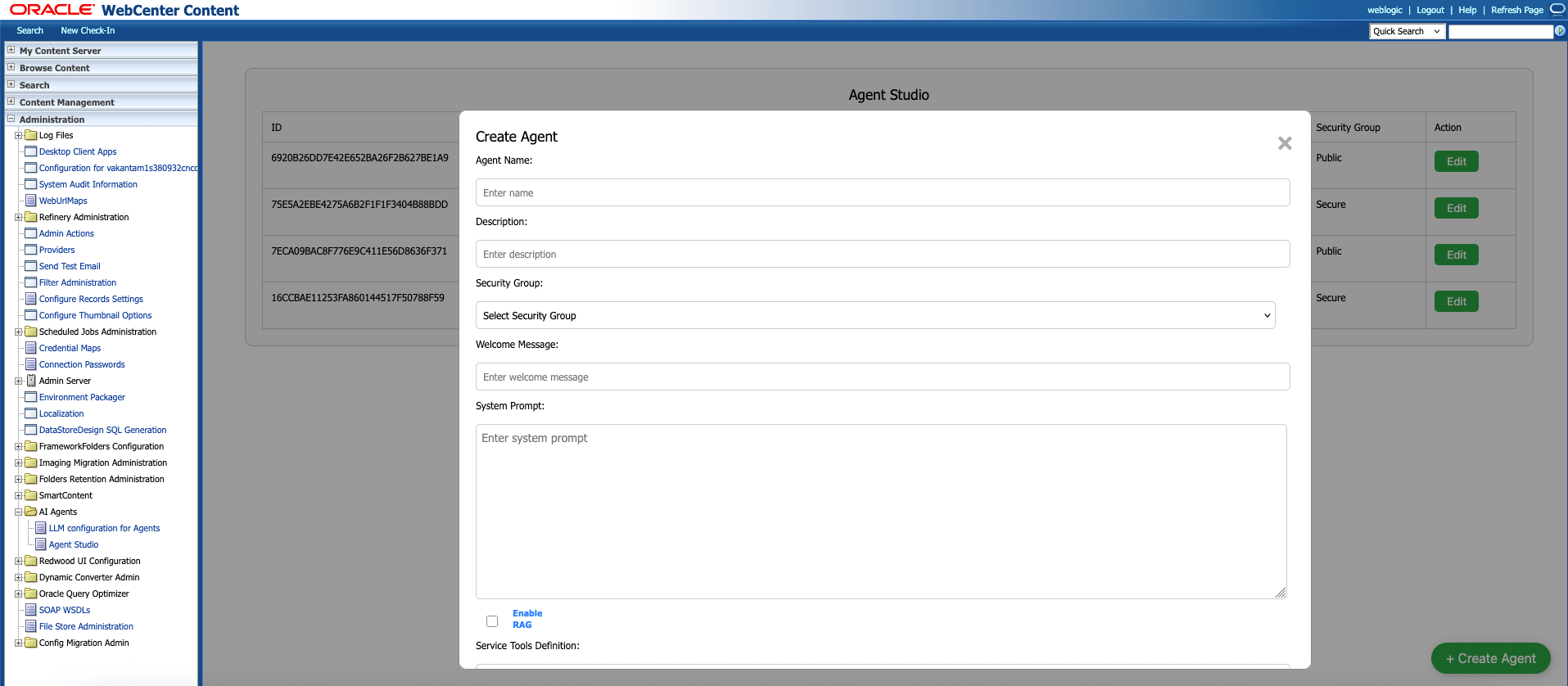This screenshot has height=686, width=1568.
Task: Click the File Store Administration document icon
Action: (x=31, y=626)
